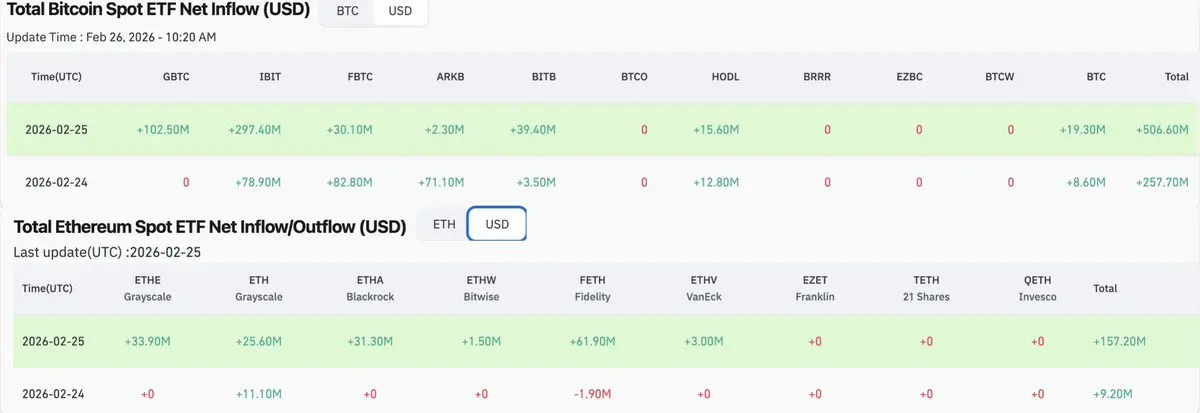This screenshot has width=1200, height=413.
Task: Click the IBIT column header
Action: click(269, 77)
